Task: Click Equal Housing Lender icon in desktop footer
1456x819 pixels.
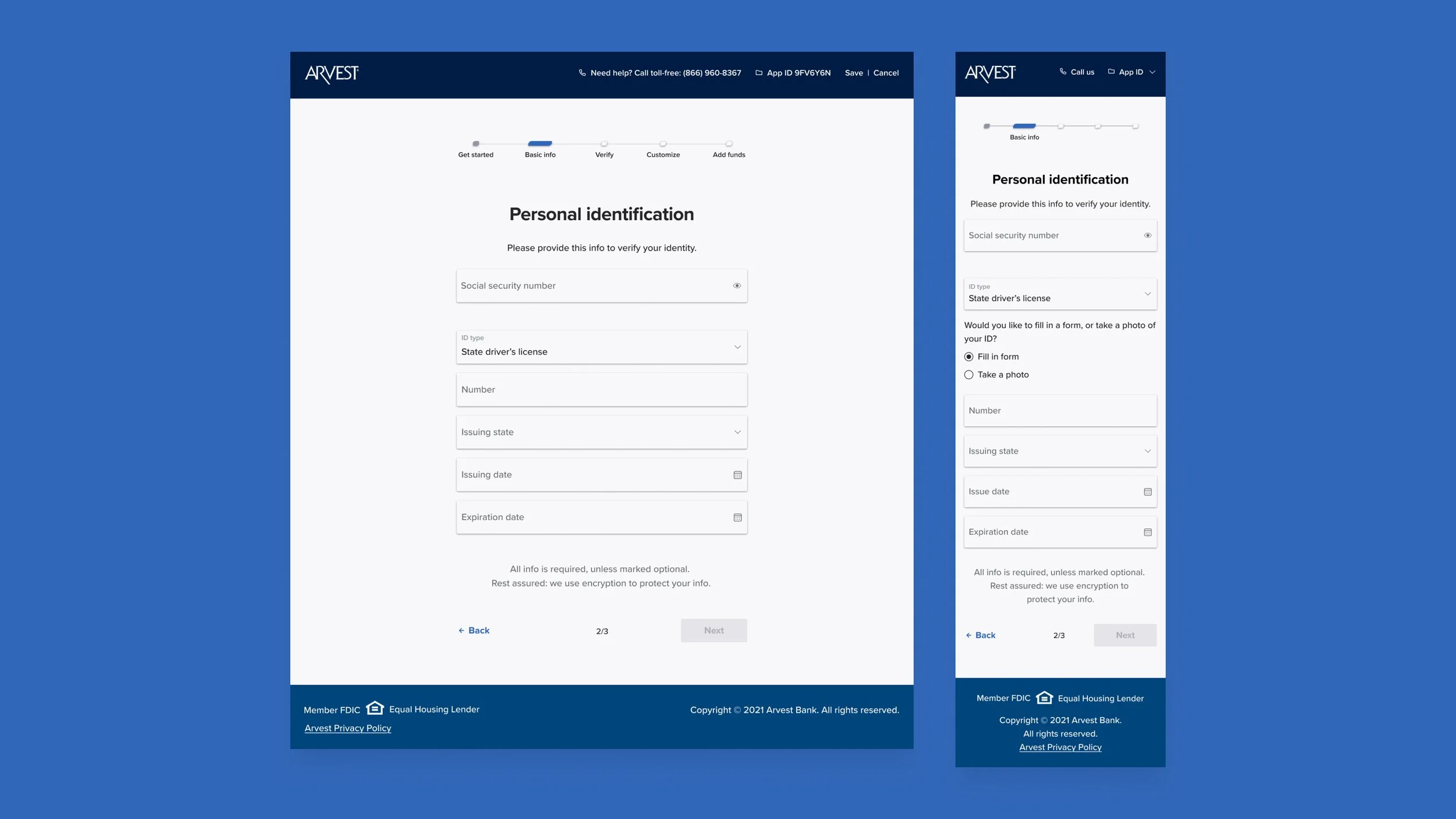Action: tap(374, 708)
